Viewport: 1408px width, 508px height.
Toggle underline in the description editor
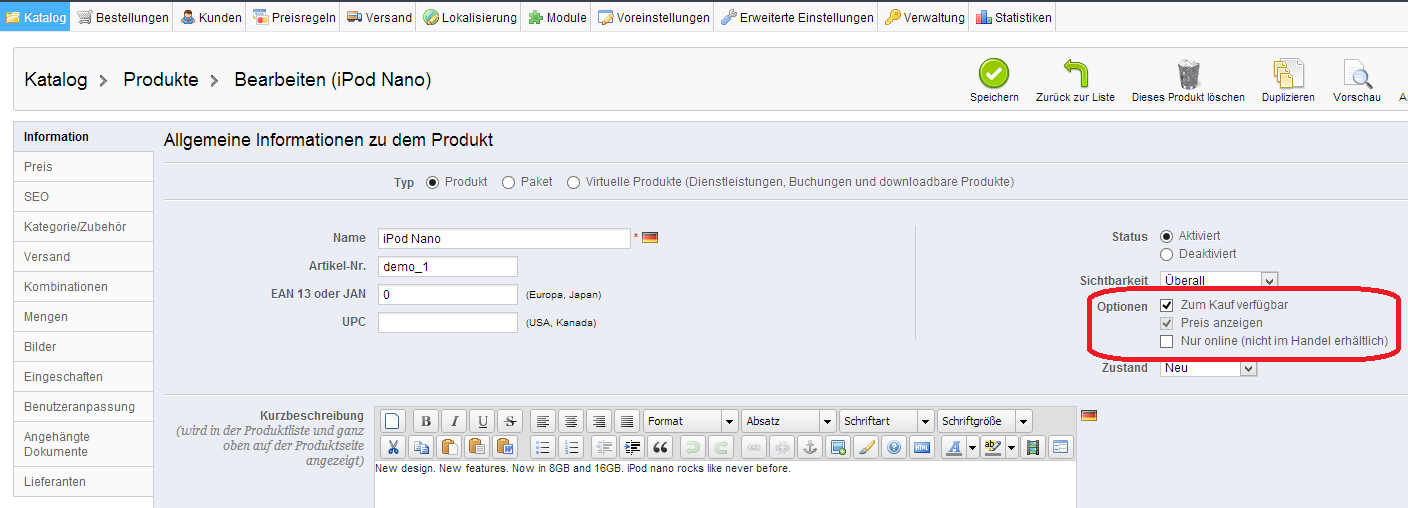pos(482,421)
